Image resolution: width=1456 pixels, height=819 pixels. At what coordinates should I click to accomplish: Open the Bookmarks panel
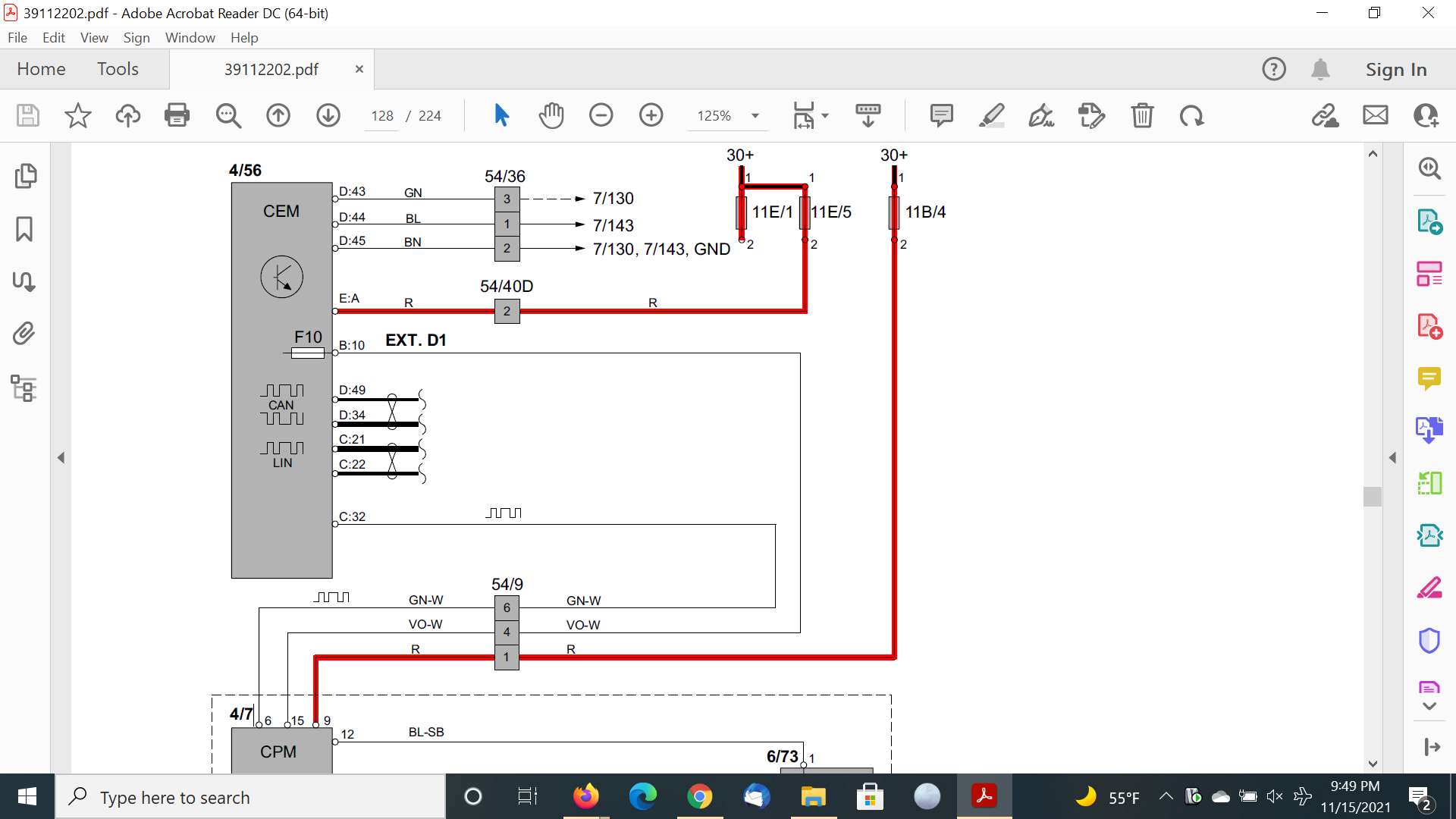tap(24, 228)
